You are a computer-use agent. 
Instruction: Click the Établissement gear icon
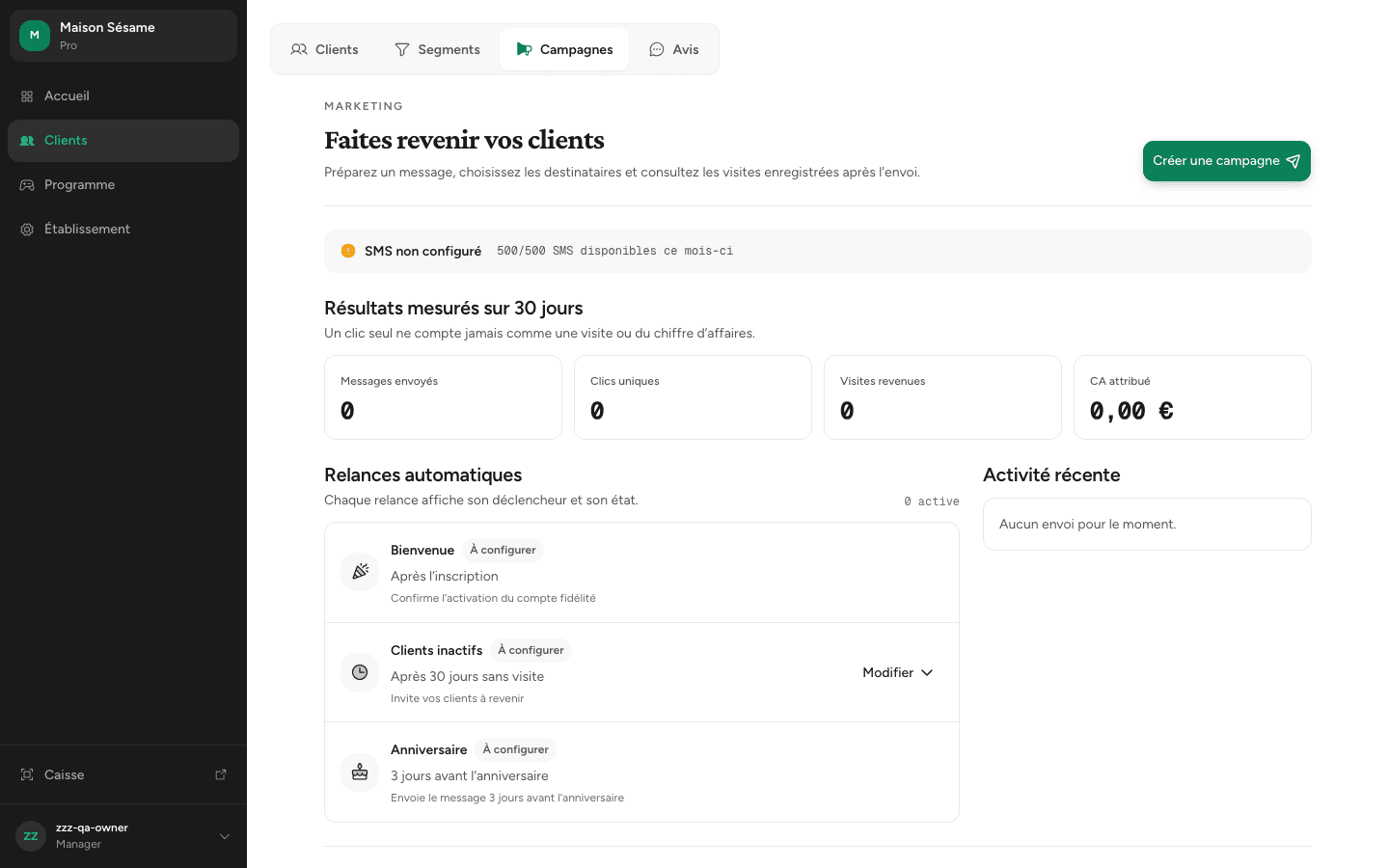point(27,230)
